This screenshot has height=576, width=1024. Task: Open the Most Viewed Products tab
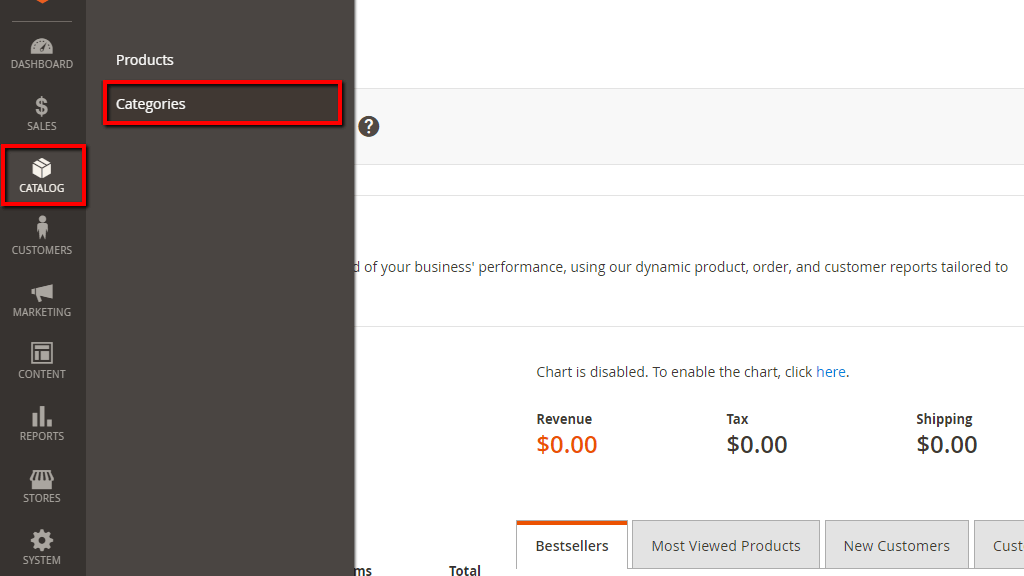click(x=725, y=545)
